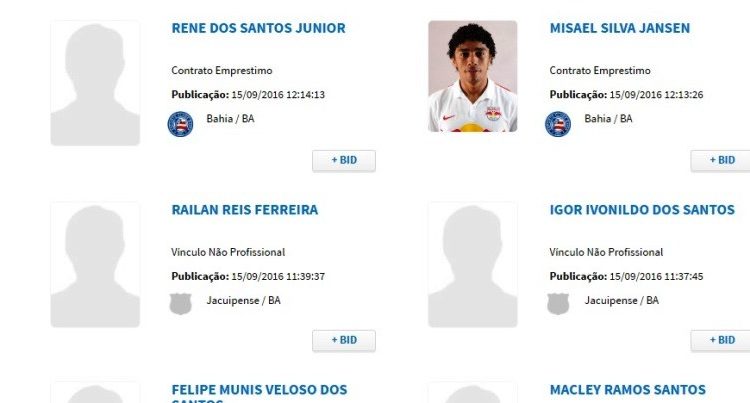
Task: Click Rene dos Santos Junior placeholder avatar
Action: point(95,83)
